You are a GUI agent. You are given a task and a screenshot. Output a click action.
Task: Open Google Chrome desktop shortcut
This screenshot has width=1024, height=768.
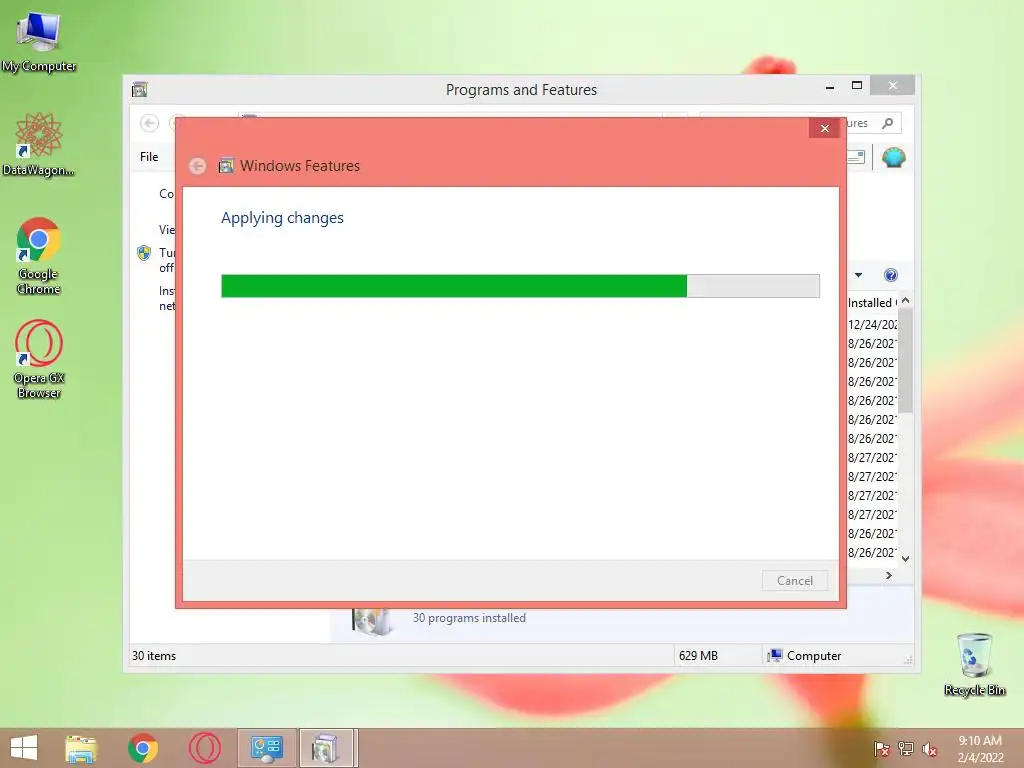[39, 255]
